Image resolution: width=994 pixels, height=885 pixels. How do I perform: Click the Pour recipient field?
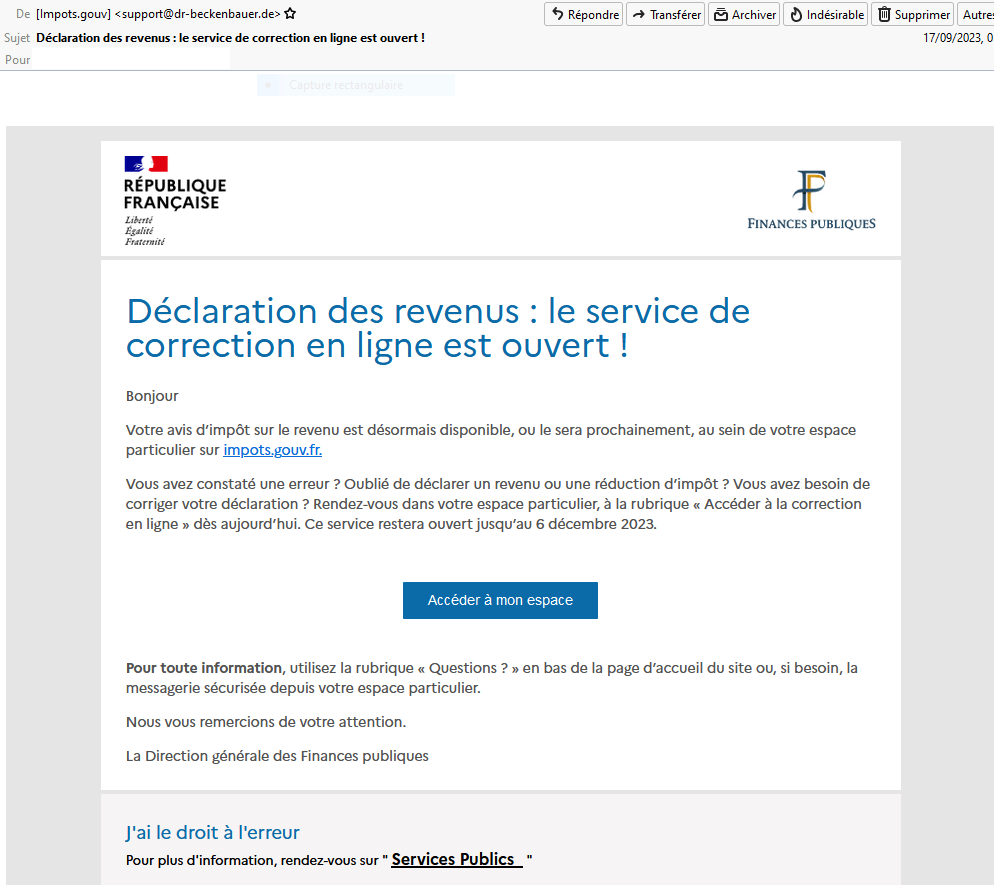(130, 60)
